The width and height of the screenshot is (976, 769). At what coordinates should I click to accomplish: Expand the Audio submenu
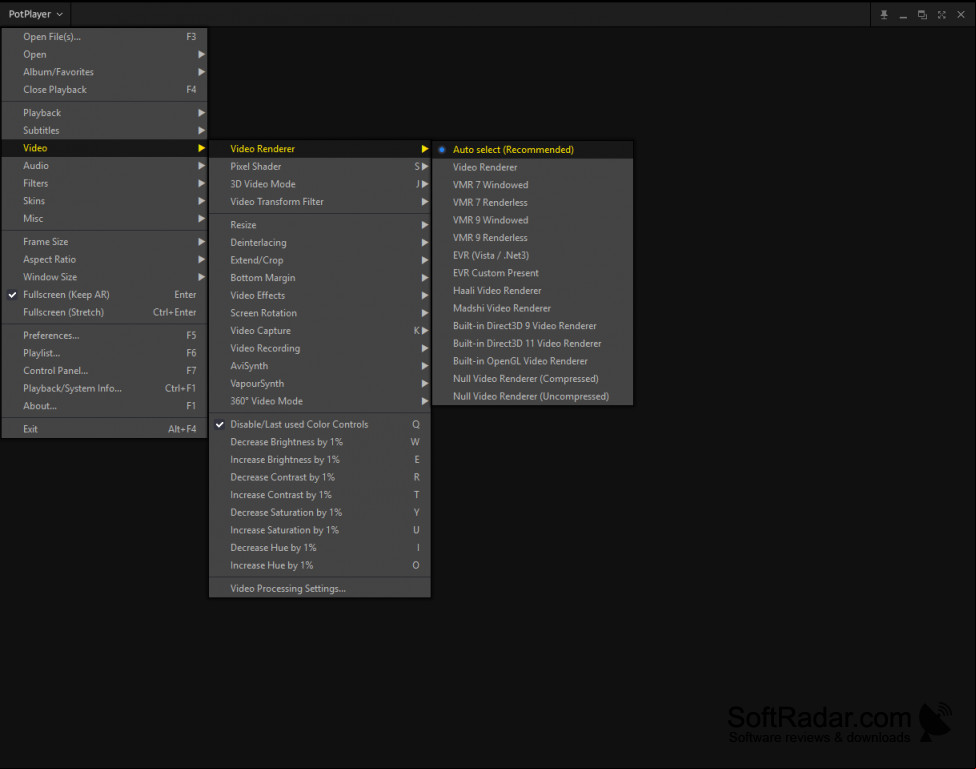pos(105,166)
